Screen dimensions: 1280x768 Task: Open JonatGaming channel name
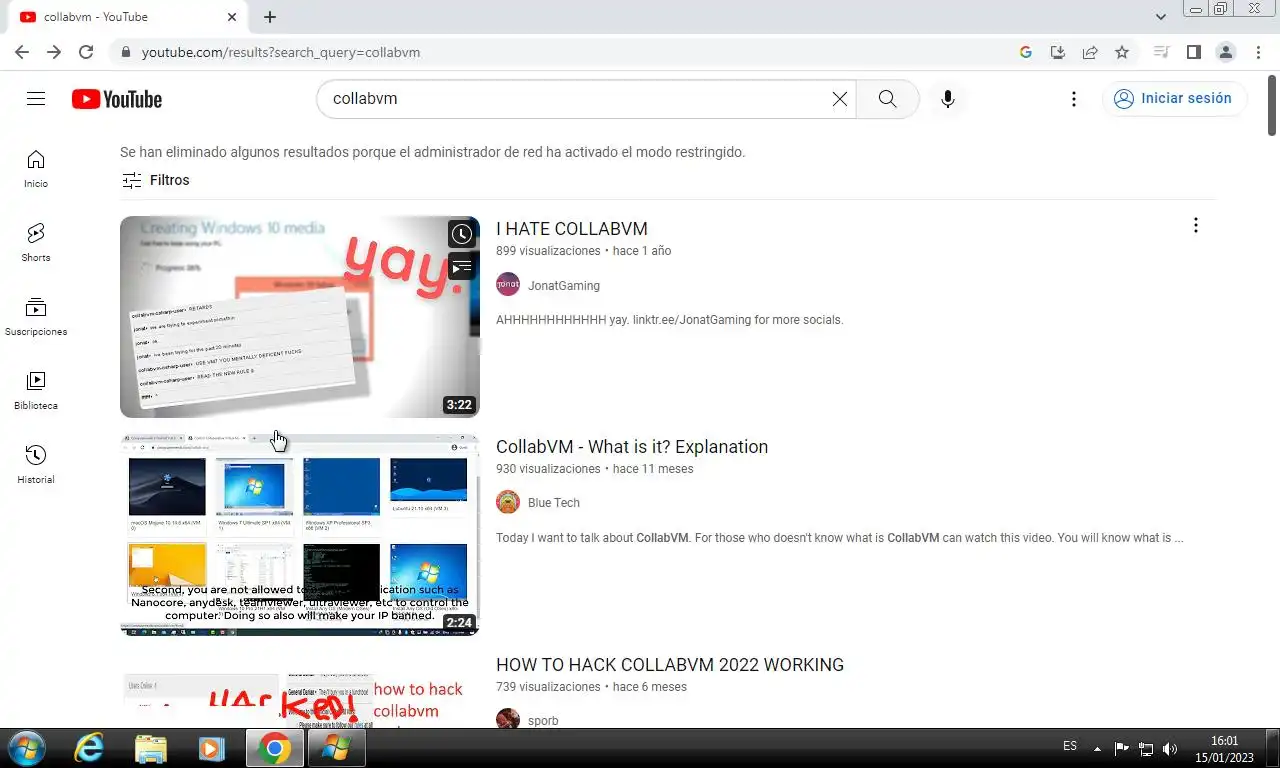click(x=564, y=286)
